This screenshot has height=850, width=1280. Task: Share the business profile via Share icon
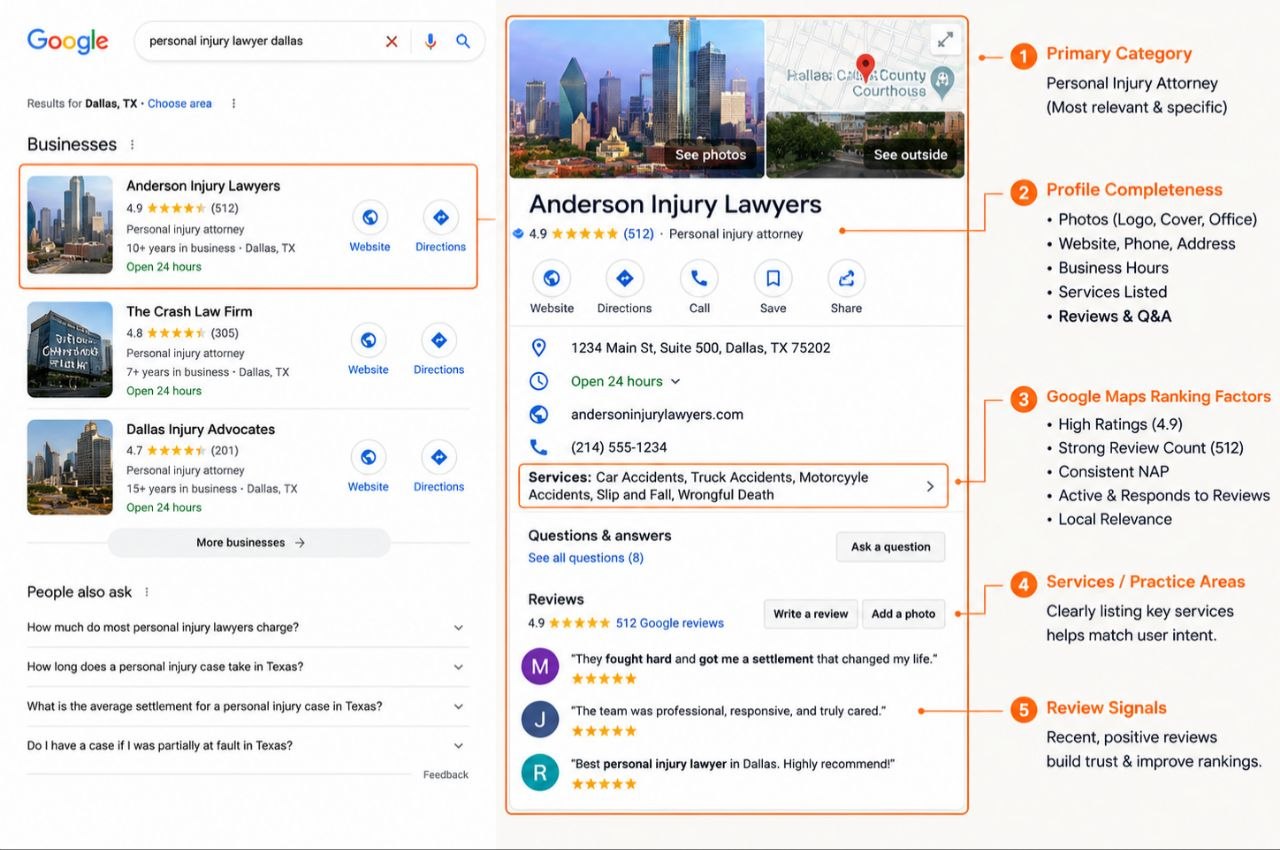point(846,278)
